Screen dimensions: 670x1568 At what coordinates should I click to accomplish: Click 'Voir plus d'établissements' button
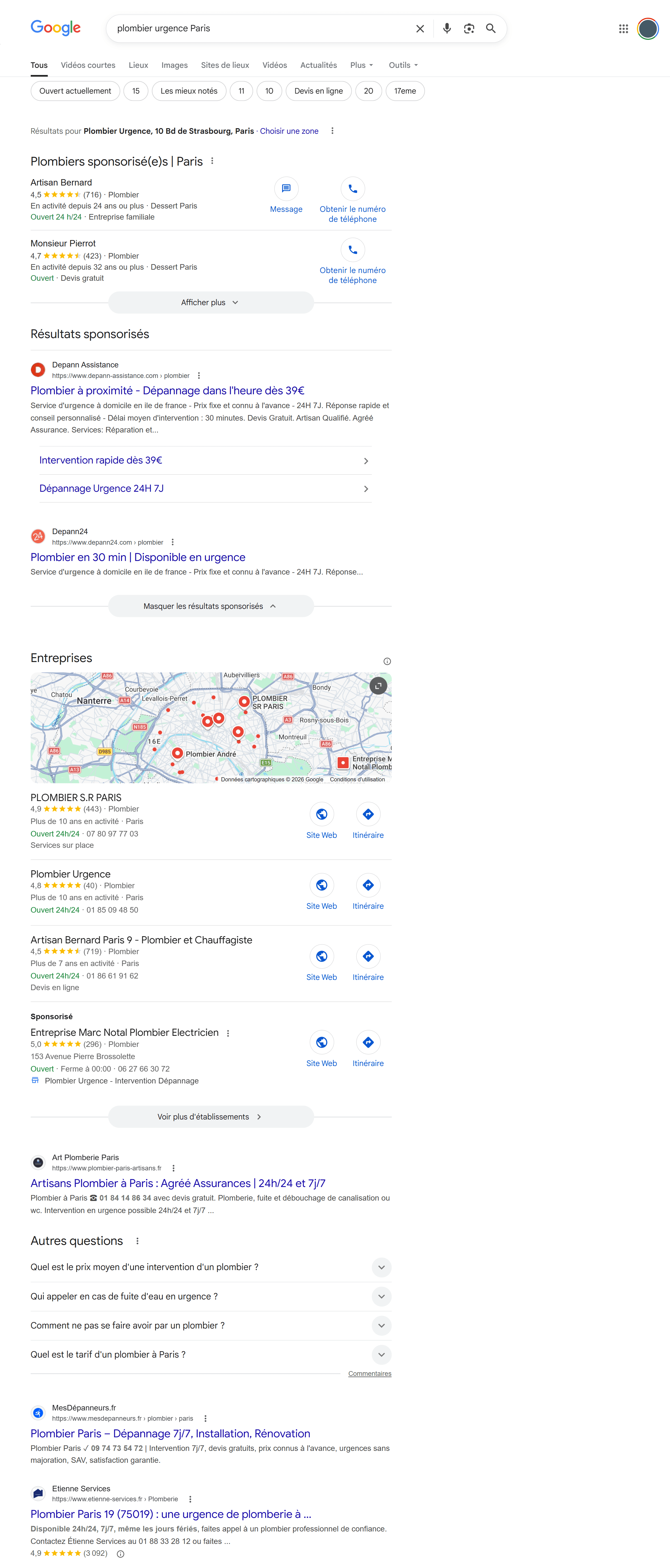[210, 1116]
